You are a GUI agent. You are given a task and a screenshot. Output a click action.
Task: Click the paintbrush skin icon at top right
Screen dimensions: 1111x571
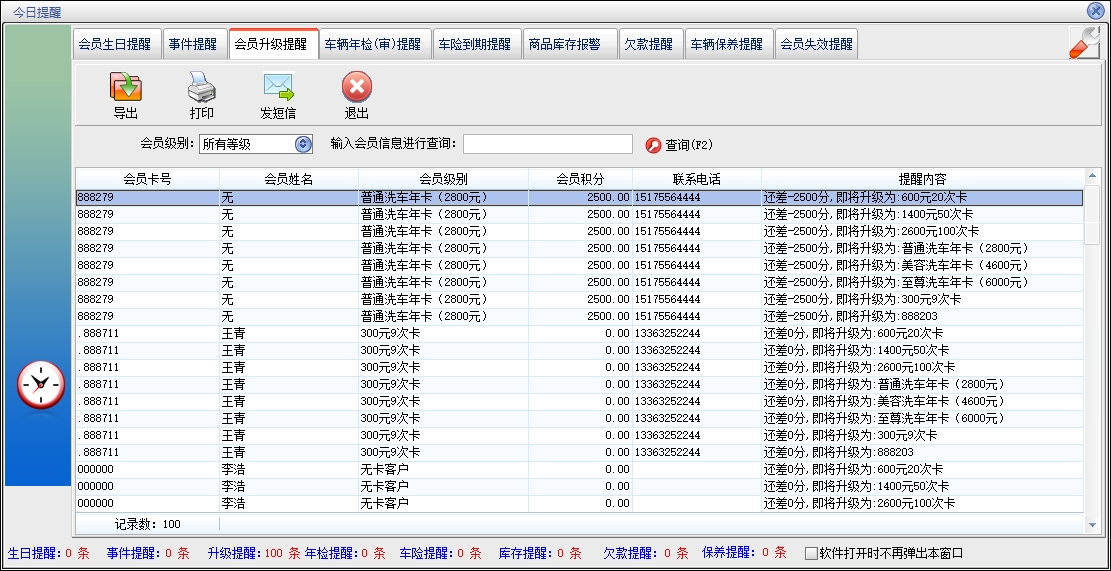(x=1084, y=43)
